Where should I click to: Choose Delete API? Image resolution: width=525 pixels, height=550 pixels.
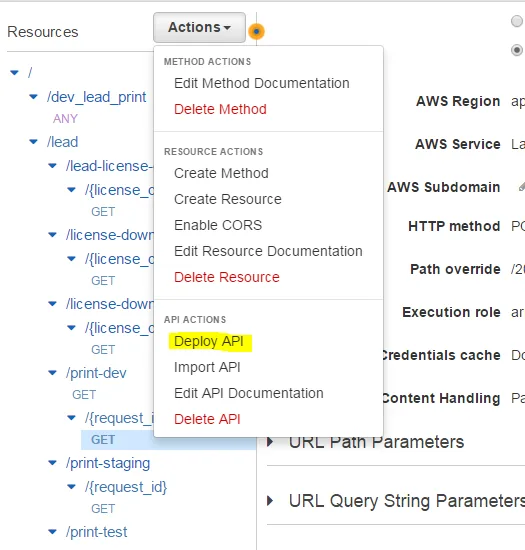[x=207, y=419]
